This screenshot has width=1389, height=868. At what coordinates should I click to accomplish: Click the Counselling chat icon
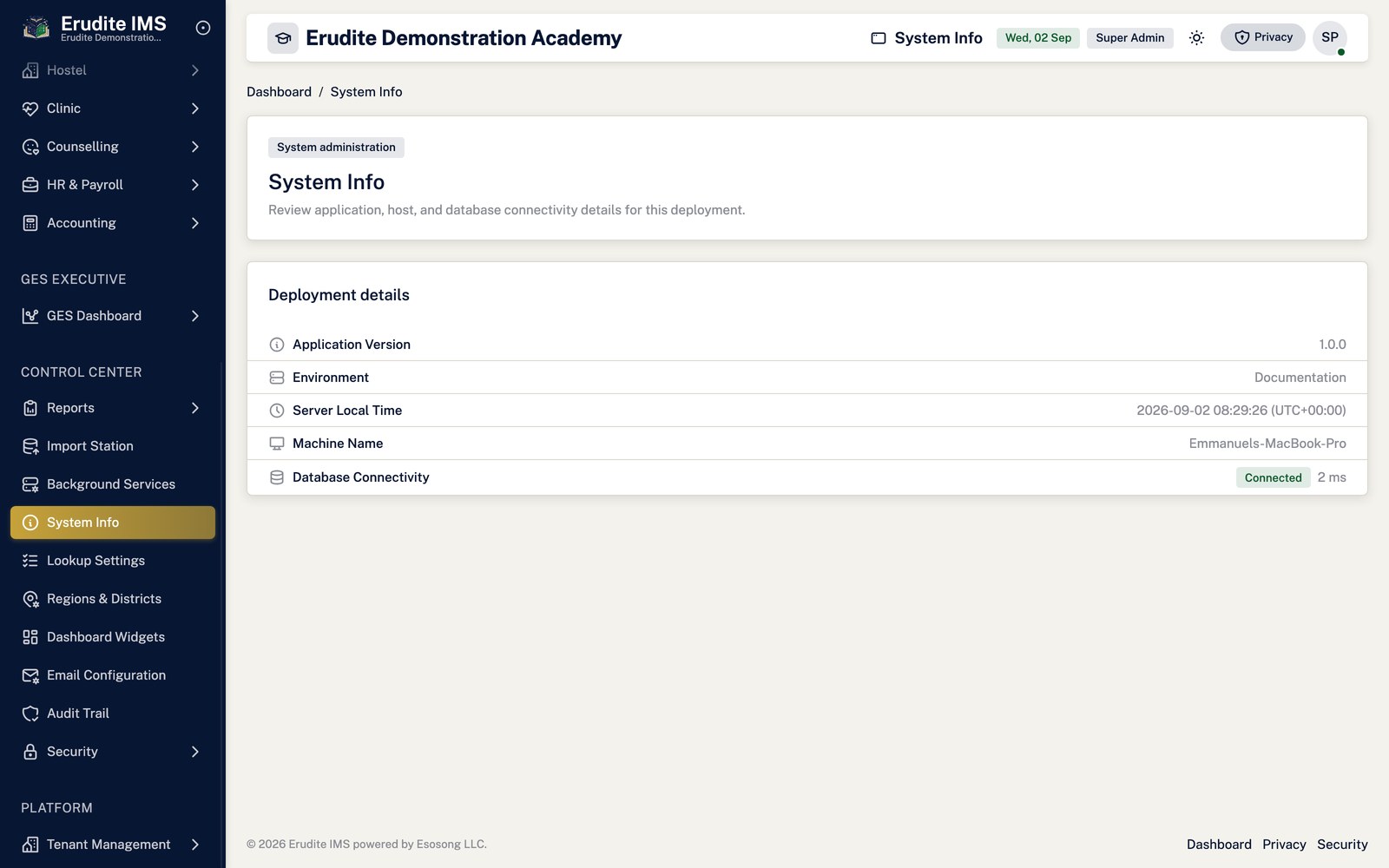(x=30, y=147)
